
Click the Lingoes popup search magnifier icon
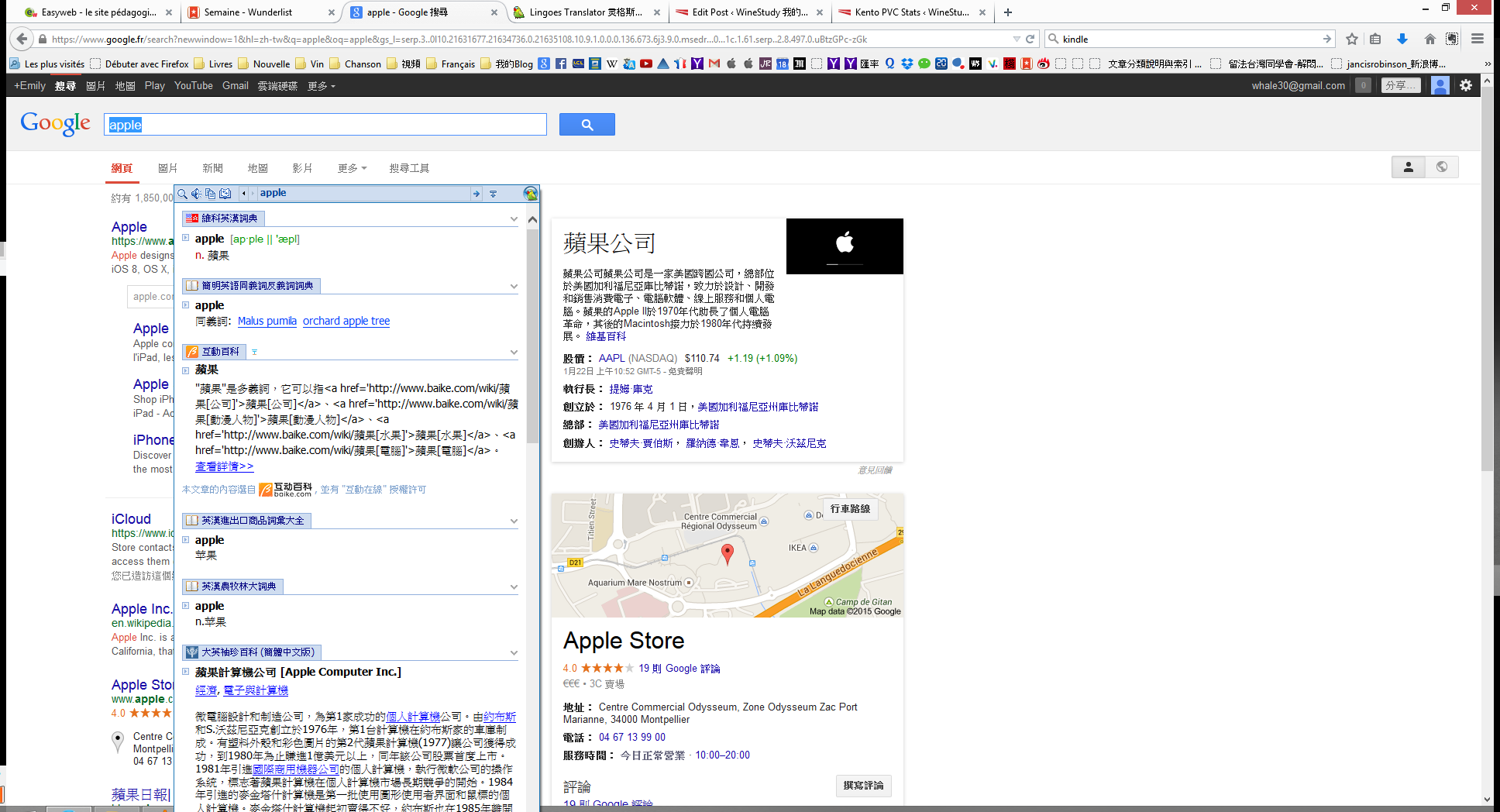[183, 193]
